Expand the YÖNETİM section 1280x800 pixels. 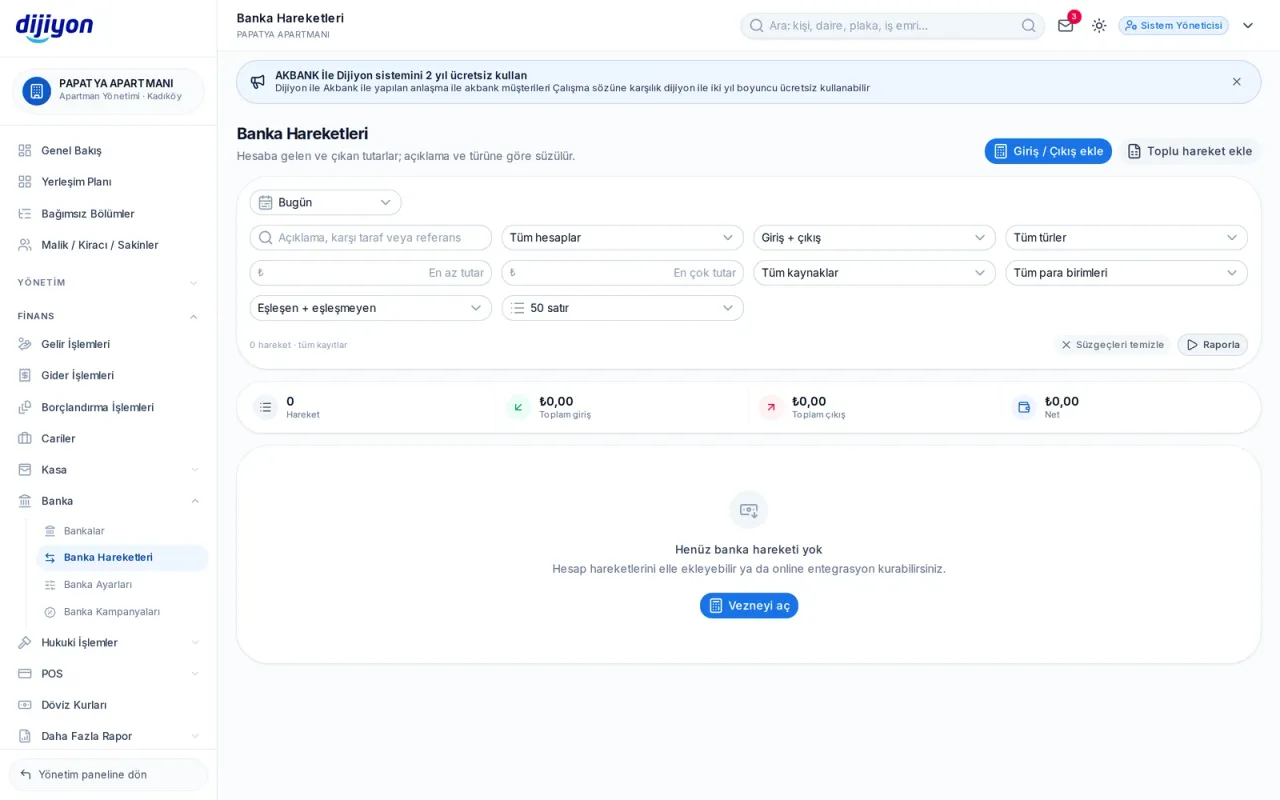point(108,282)
